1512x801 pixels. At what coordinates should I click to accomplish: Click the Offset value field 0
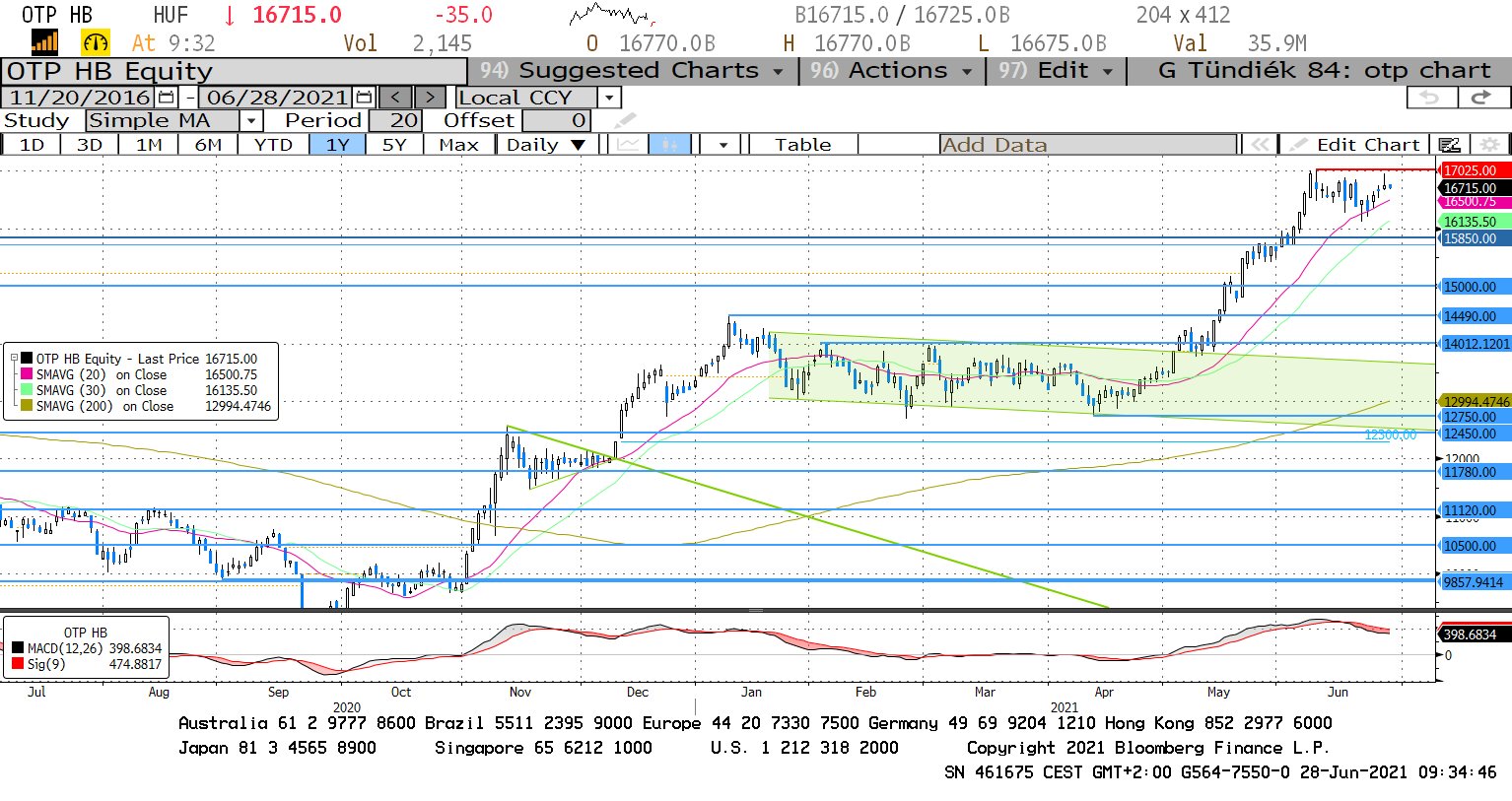click(x=556, y=121)
